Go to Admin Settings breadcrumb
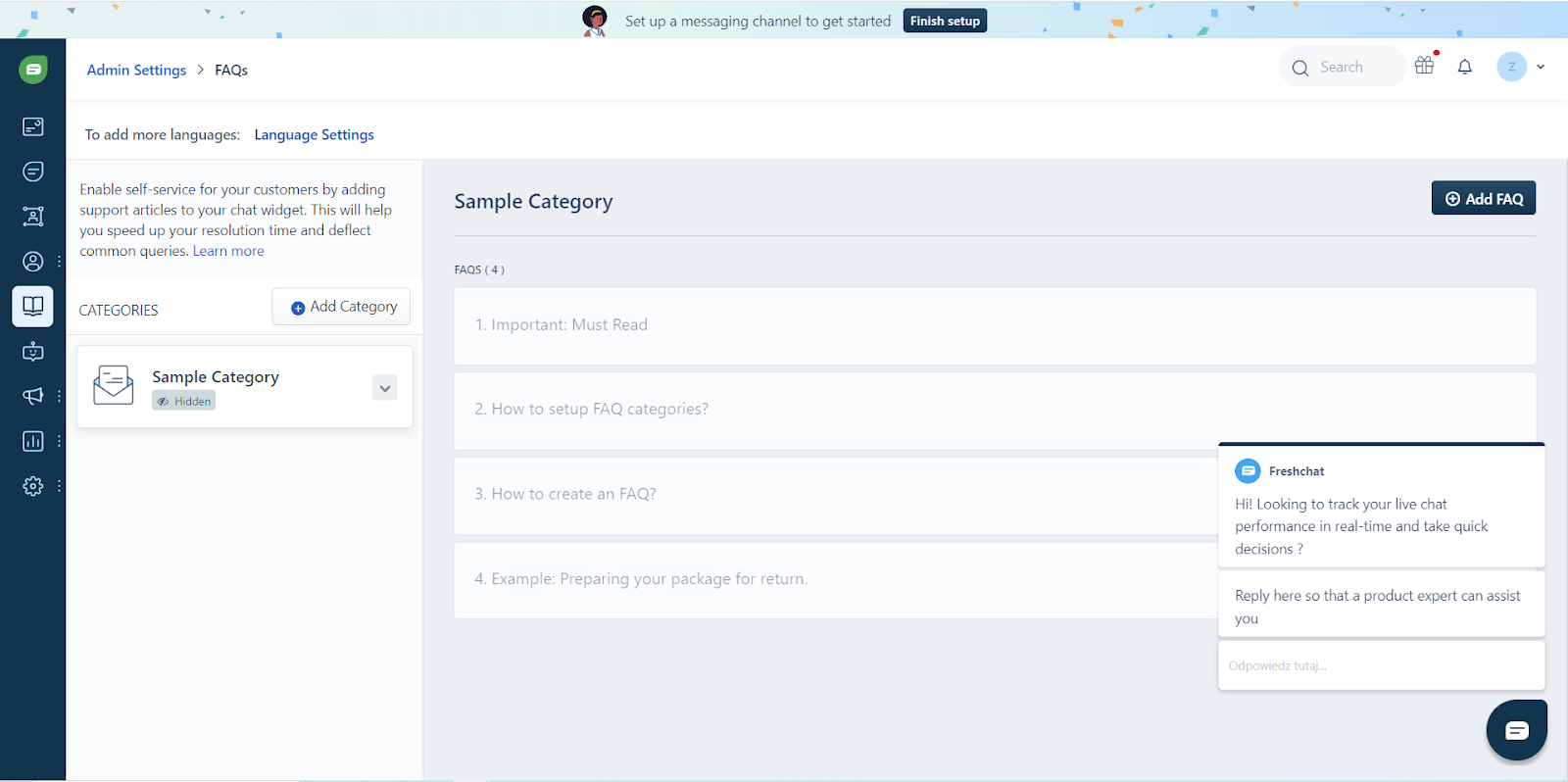1568x782 pixels. (x=136, y=71)
